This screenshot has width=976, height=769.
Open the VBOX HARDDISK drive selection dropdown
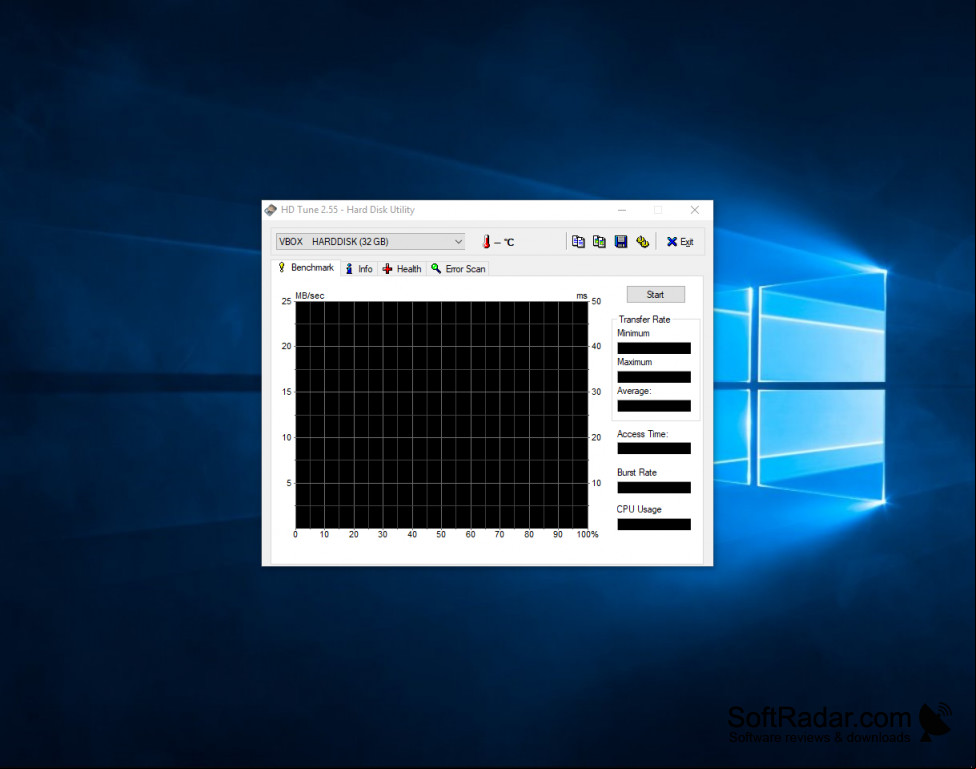click(x=370, y=242)
